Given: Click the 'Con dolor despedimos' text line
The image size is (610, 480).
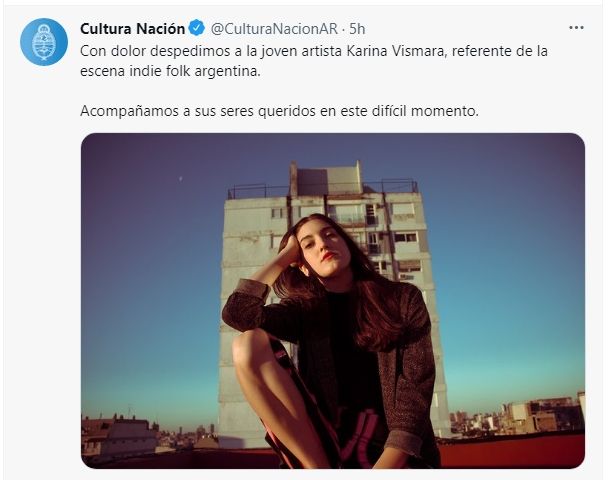Looking at the screenshot, I should point(314,51).
